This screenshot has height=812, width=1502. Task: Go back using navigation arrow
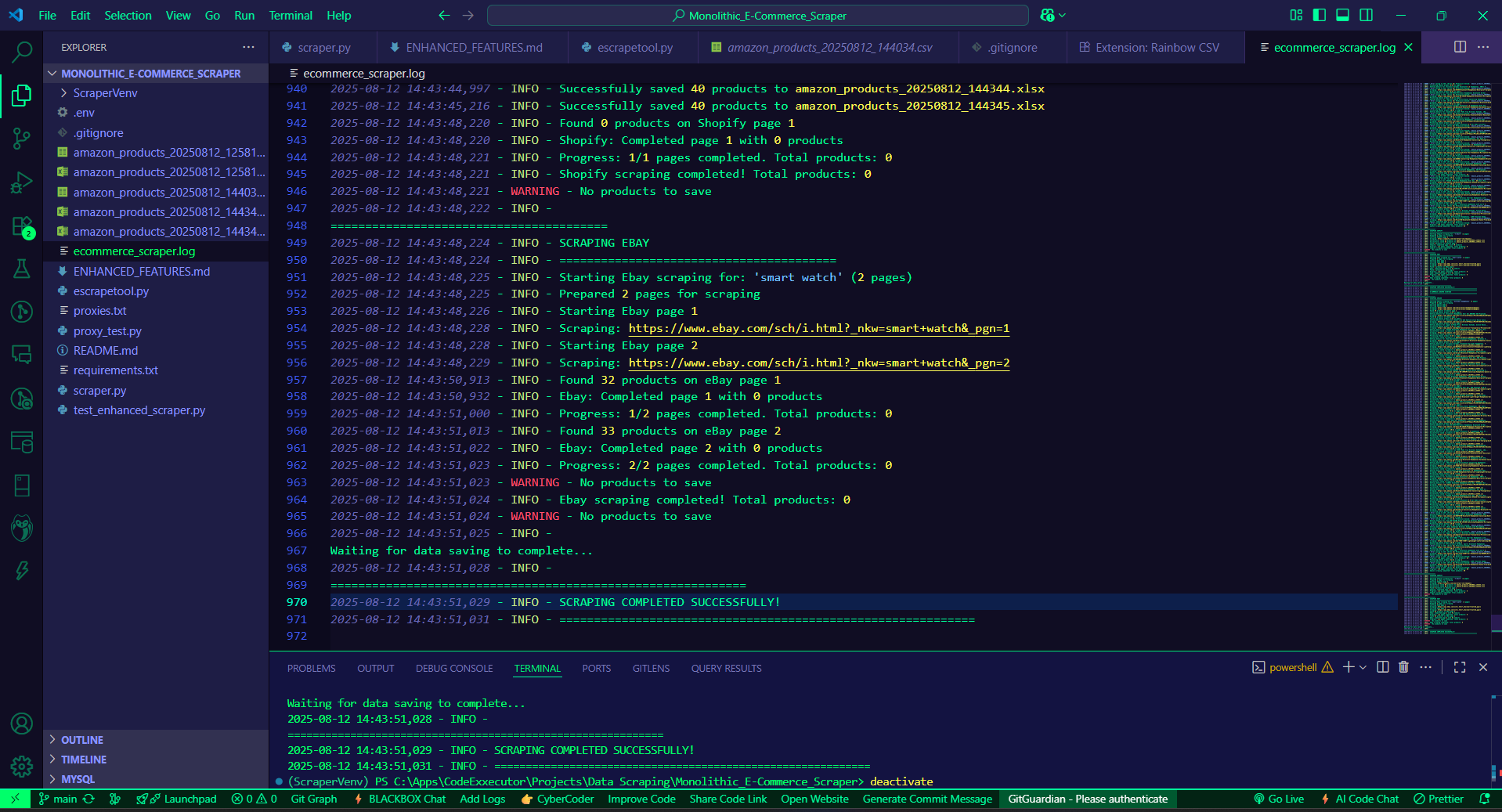point(444,15)
